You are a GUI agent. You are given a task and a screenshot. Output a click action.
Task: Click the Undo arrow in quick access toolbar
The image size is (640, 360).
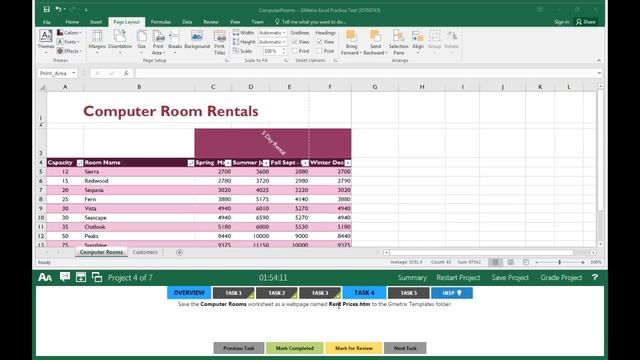[58, 9]
